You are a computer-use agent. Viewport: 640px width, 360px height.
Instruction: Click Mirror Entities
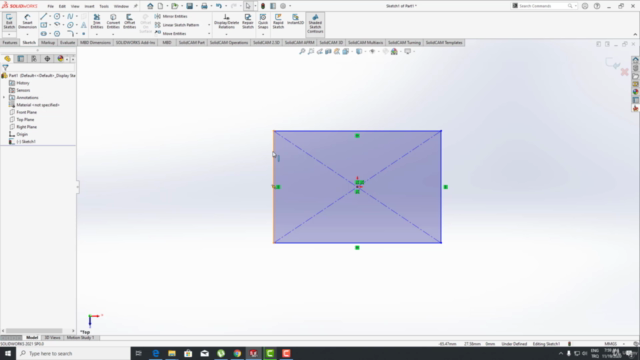tap(171, 16)
